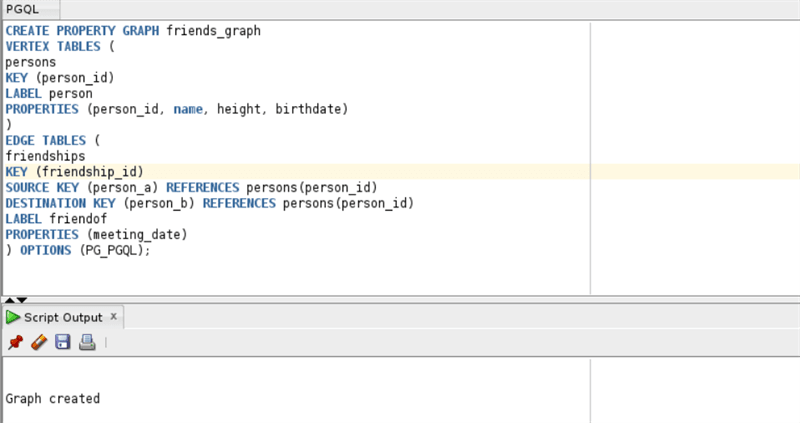The image size is (800, 423).
Task: Switch to the PGQL tab
Action: point(22,9)
